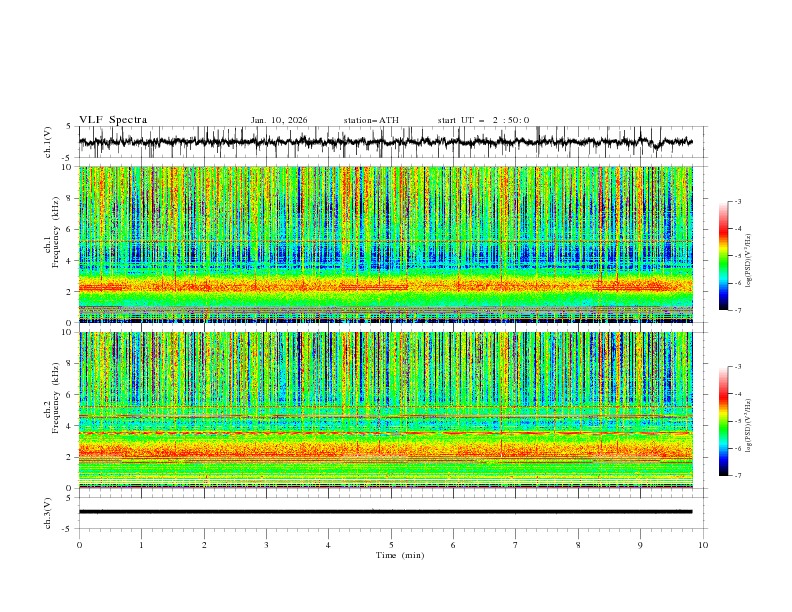Click the ch.2 spectrogram color scale bar
The width and height of the screenshot is (792, 612).
coord(723,421)
